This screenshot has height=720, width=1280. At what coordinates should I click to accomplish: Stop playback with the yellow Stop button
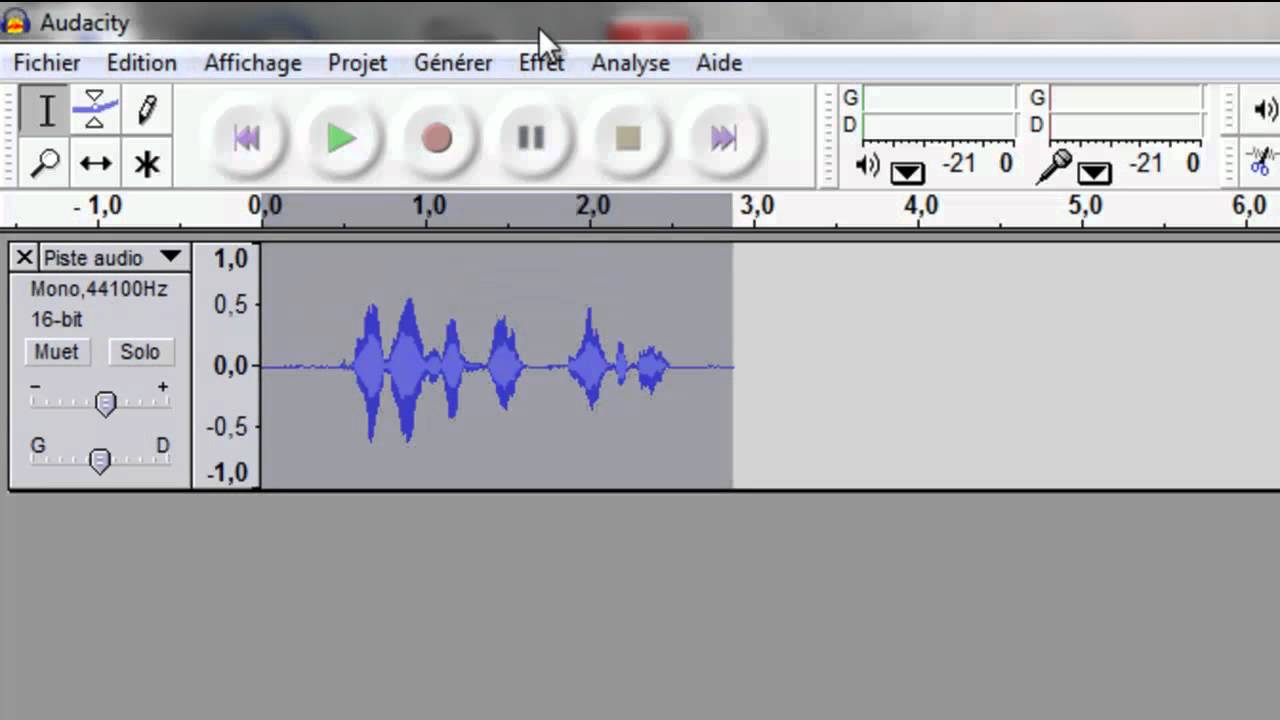pos(627,138)
